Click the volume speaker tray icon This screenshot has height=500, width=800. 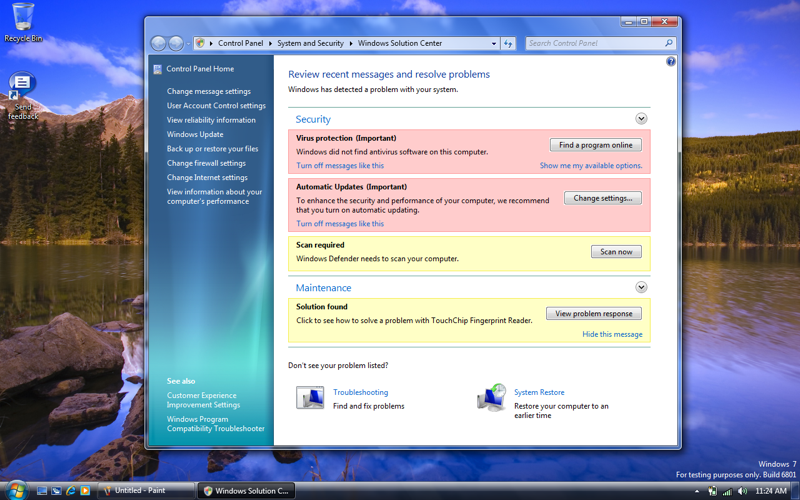pyautogui.click(x=742, y=491)
